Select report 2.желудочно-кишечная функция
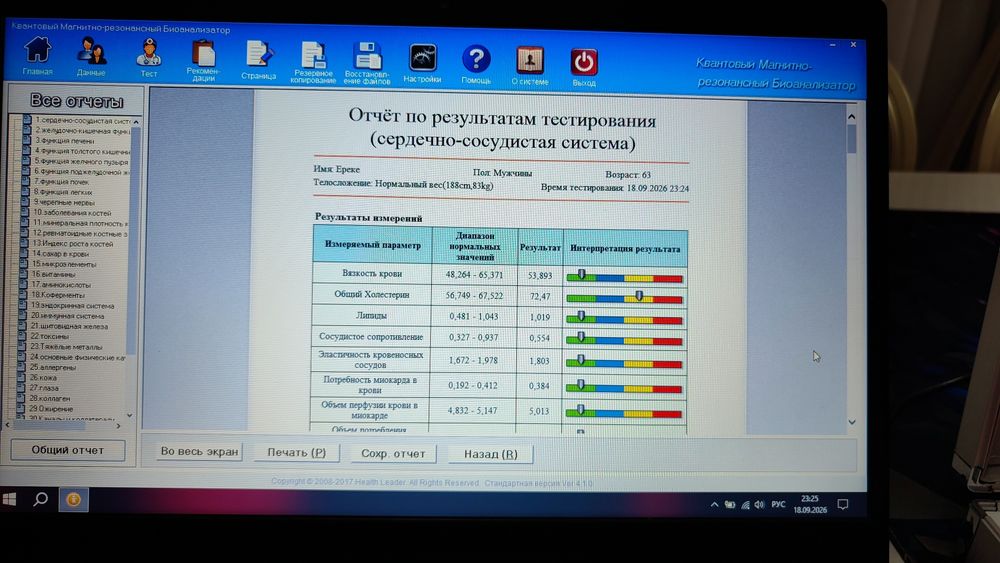This screenshot has height=563, width=1000. pos(82,130)
